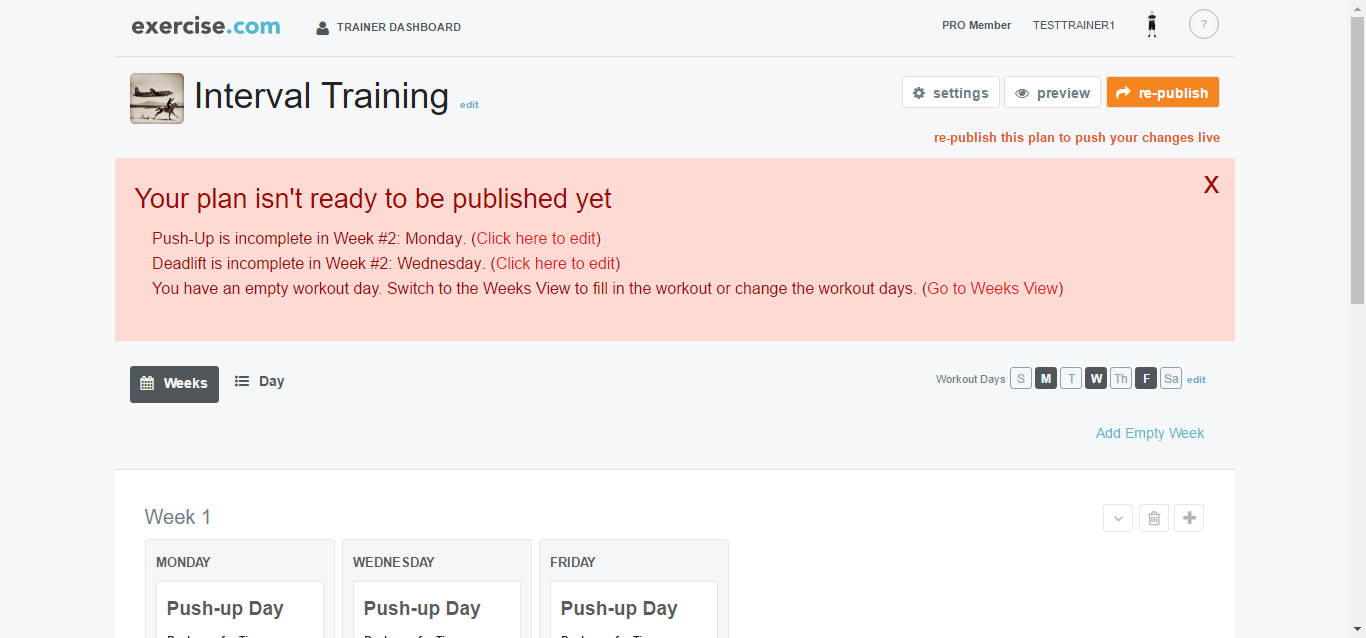Viewport: 1366px width, 638px height.
Task: Open TESTTRAINER1 user menu
Action: tap(1073, 25)
